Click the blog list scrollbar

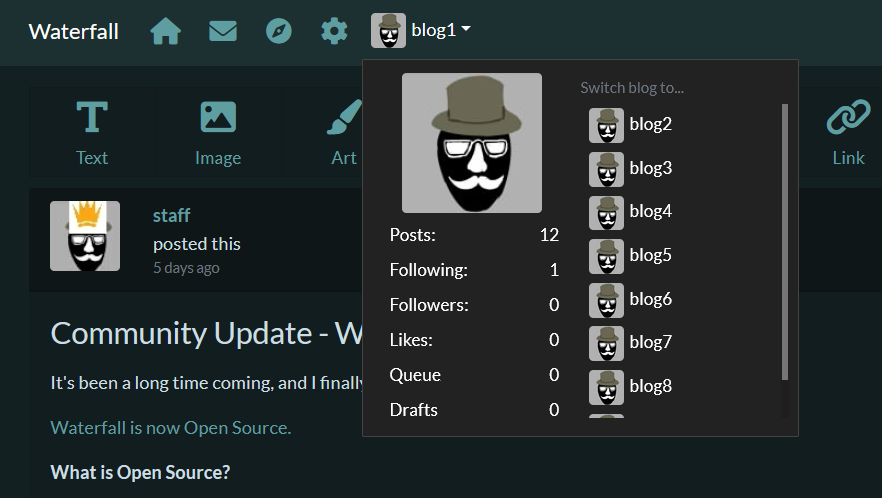click(x=785, y=242)
